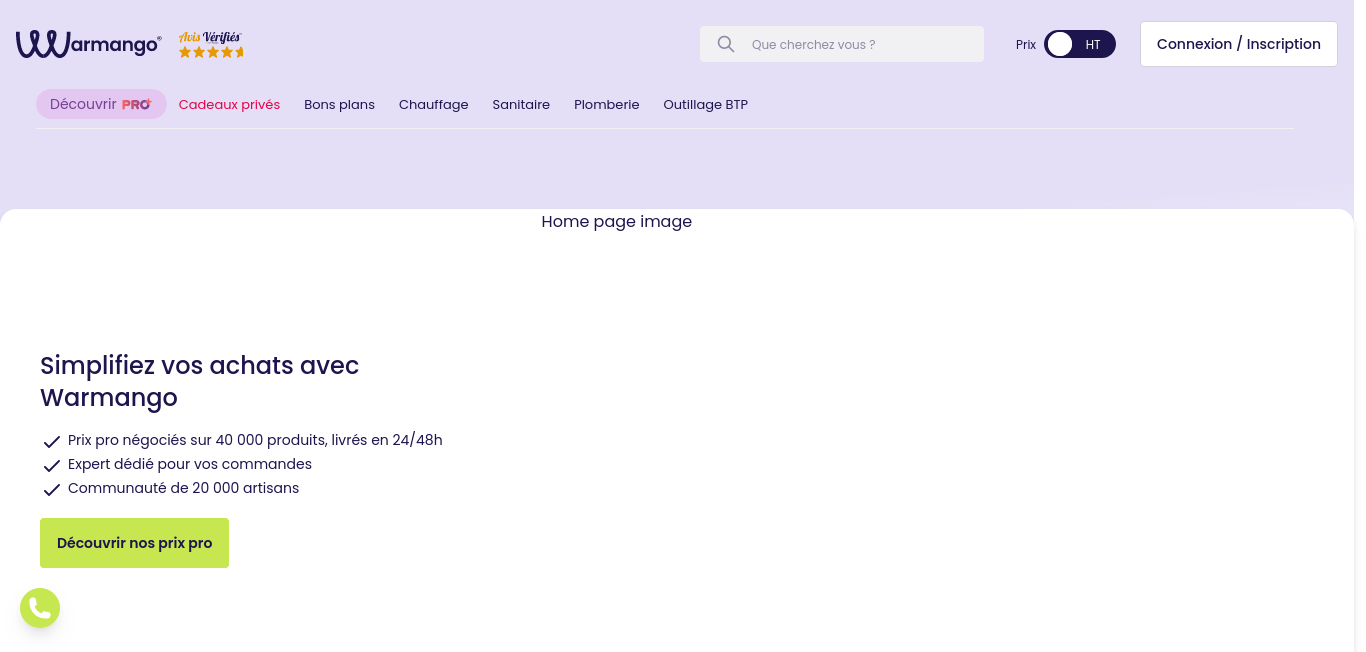
Task: Click the 'Prix' label beside the switch
Action: [x=1026, y=45]
